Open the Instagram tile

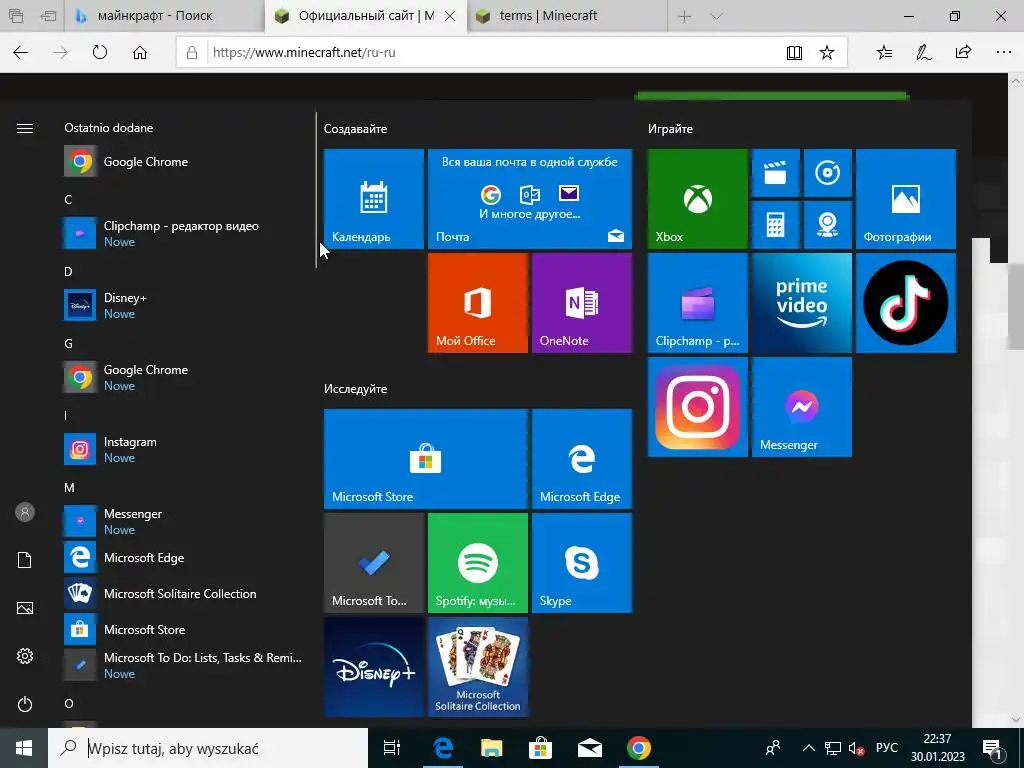pos(697,407)
